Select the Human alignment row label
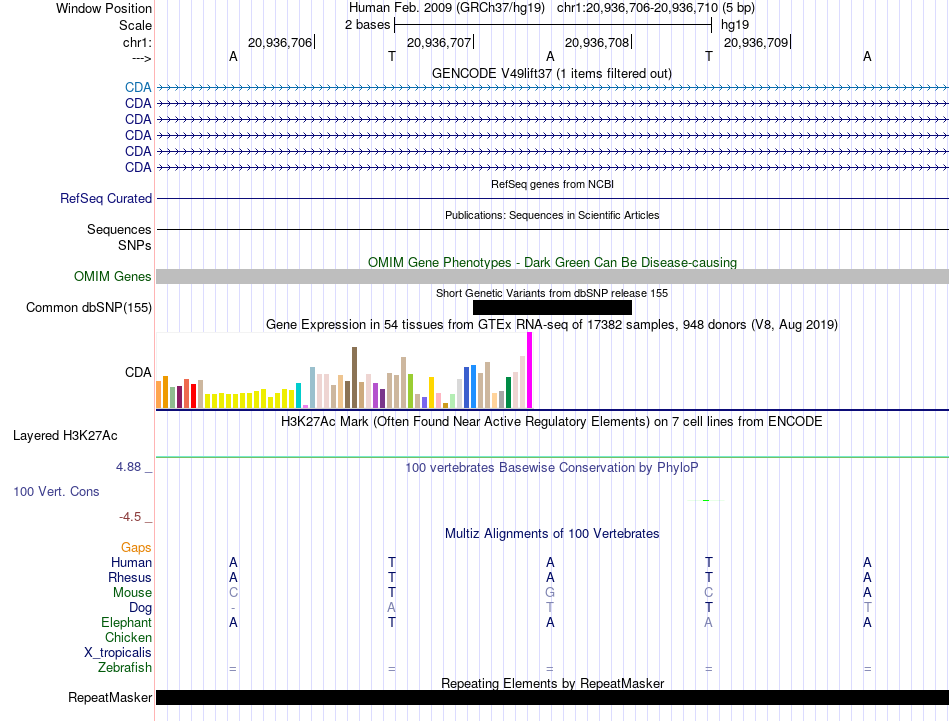Viewport: 950px width, 721px height. coord(131,562)
